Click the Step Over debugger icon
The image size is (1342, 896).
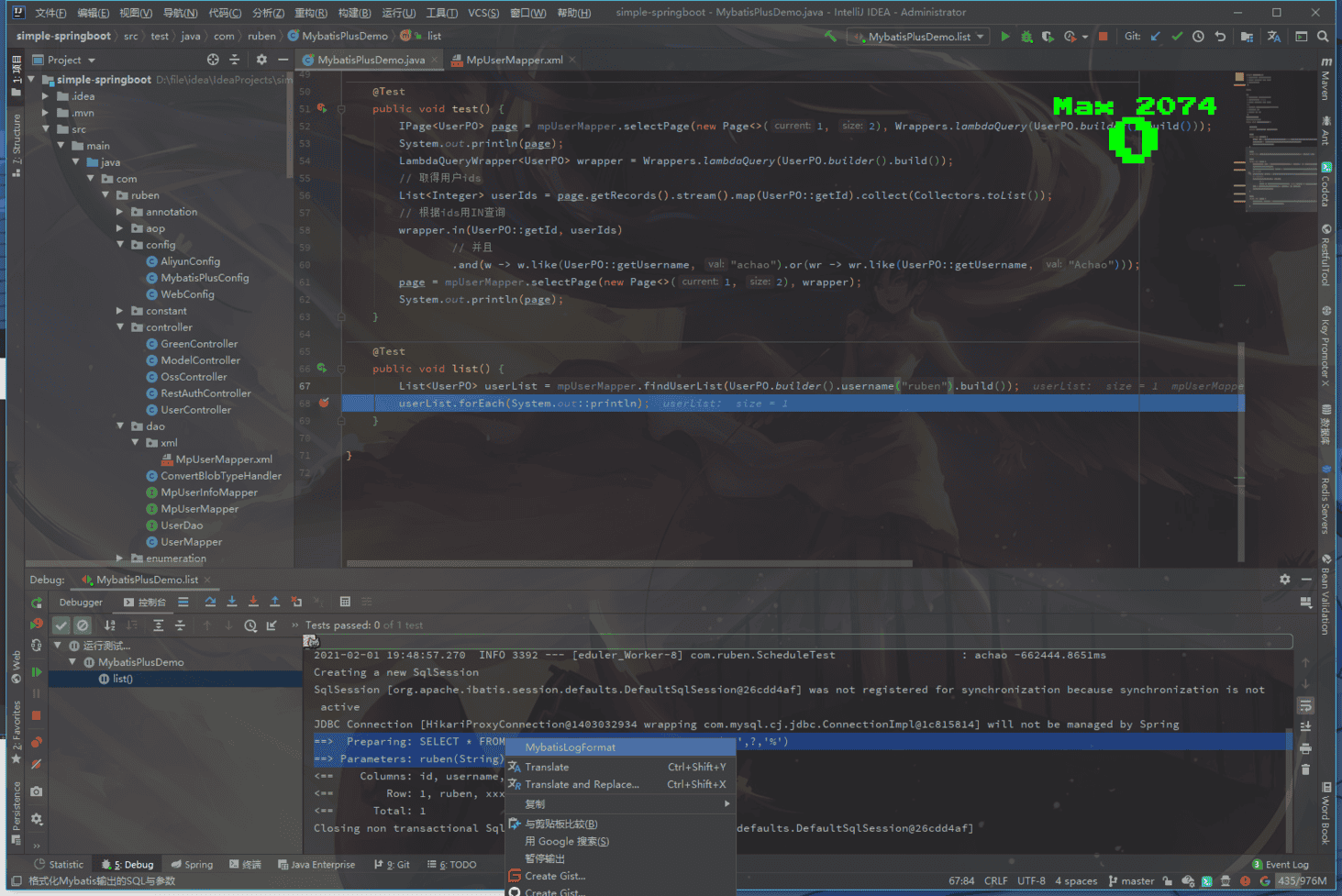tap(210, 602)
